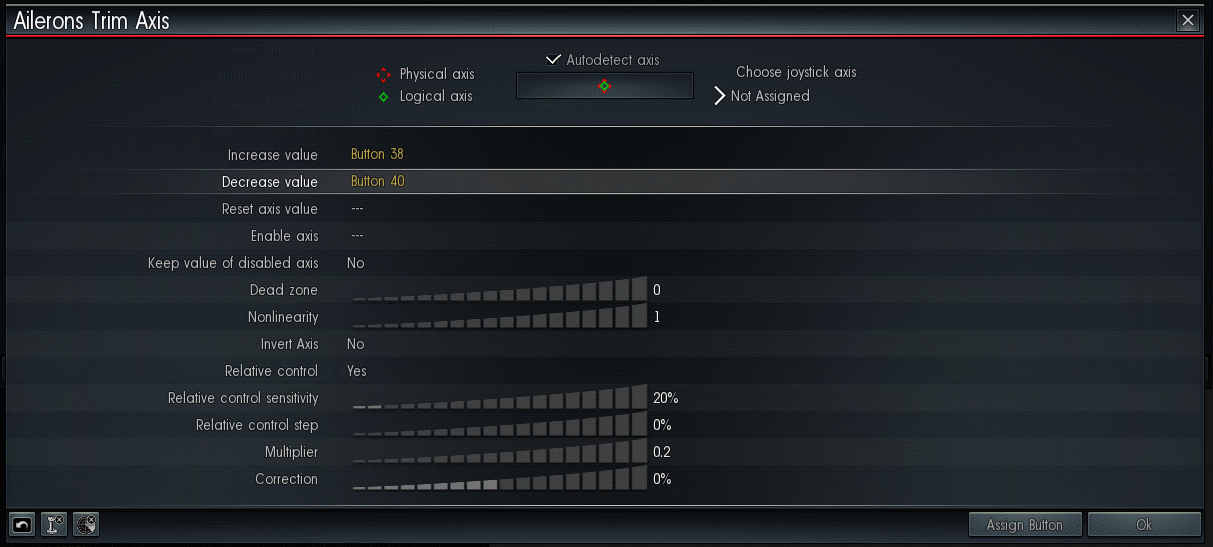Screen dimensions: 1213x547
Task: Click the clear axis assignment radar icon
Action: tap(86, 524)
